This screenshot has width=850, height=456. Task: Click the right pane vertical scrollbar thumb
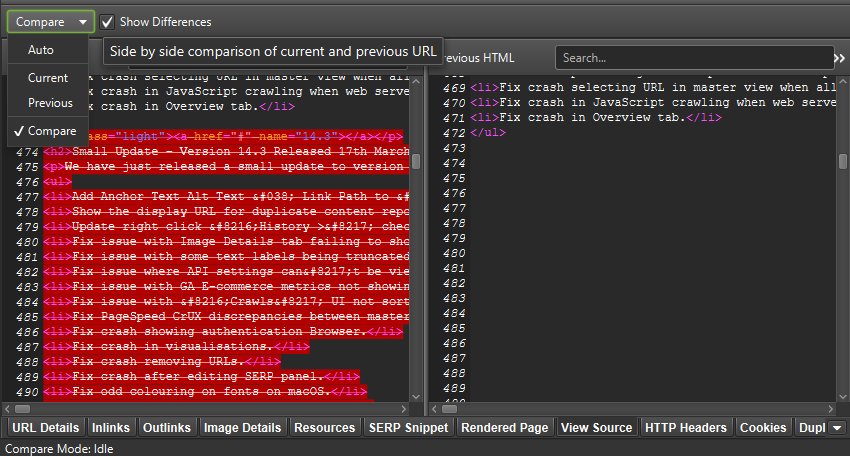click(842, 162)
